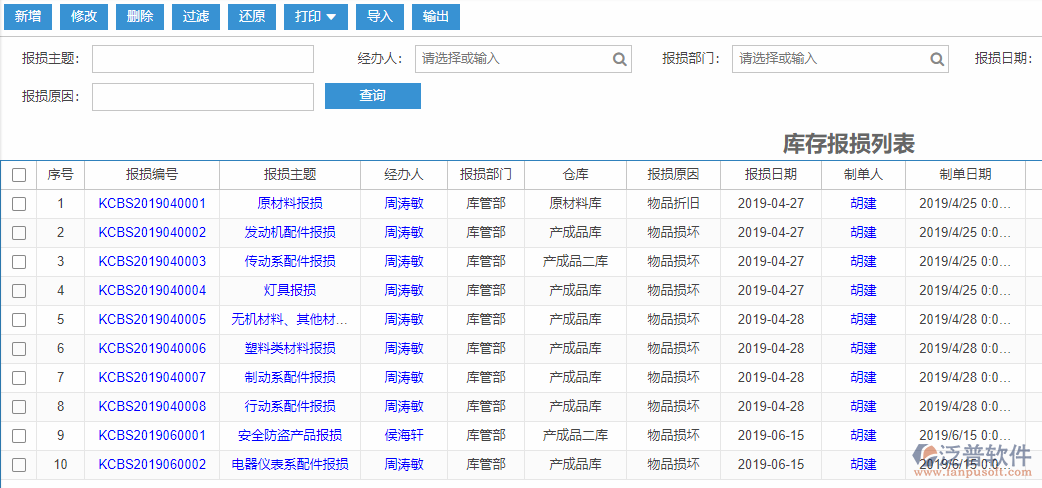Image resolution: width=1042 pixels, height=488 pixels.
Task: Open the 塑料类材料报损 subject link
Action: point(290,348)
